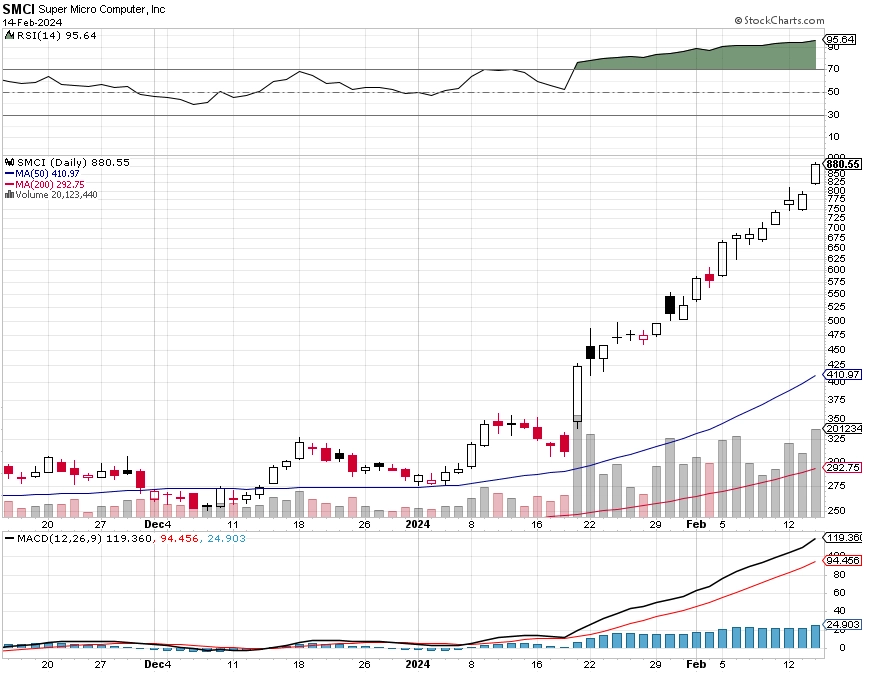Click the 'Dec4' date label under price panel
The height and width of the screenshot is (673, 869).
click(x=157, y=524)
